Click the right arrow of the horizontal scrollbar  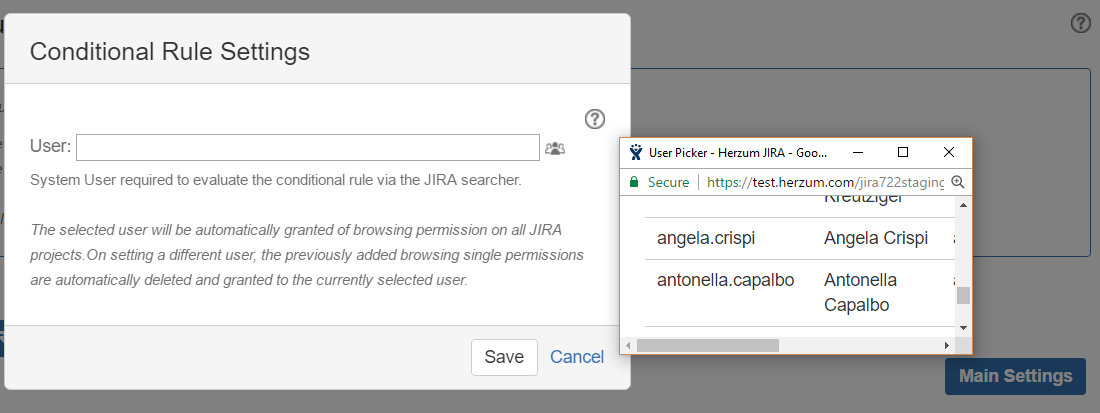click(x=947, y=345)
